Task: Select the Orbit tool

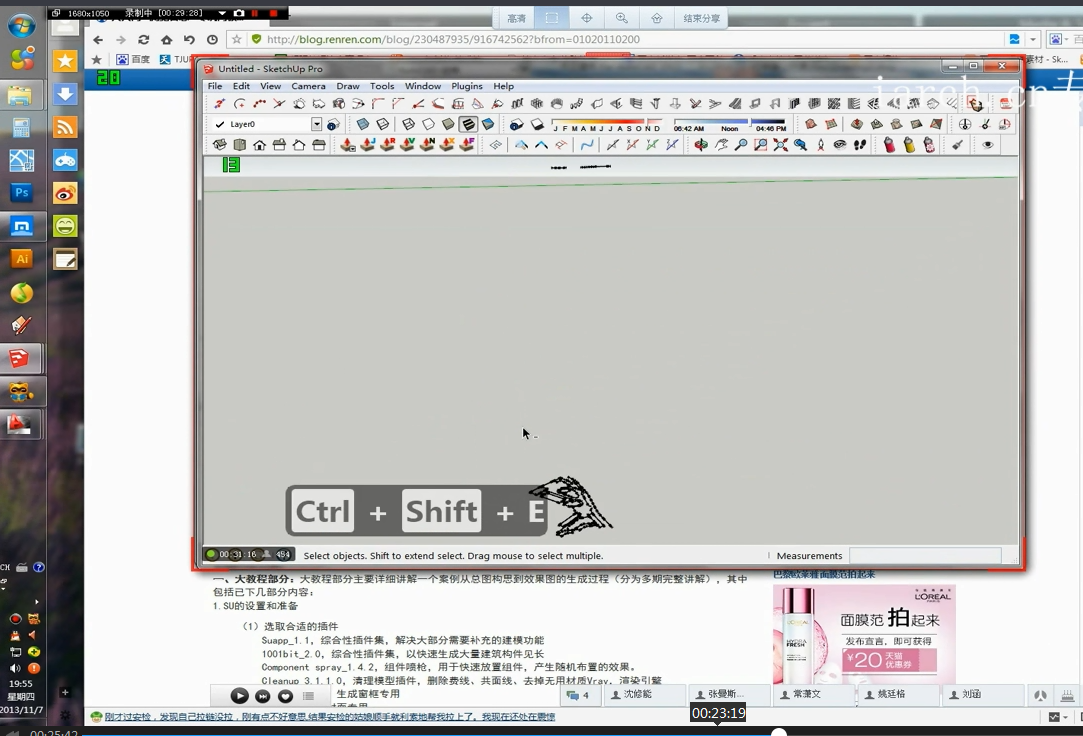Action: pyautogui.click(x=700, y=145)
